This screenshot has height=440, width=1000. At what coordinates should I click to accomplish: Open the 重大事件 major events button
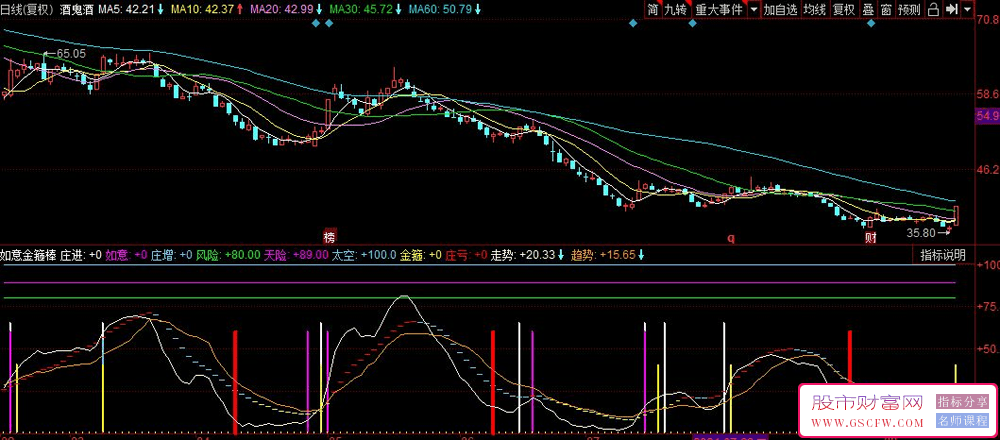click(719, 9)
